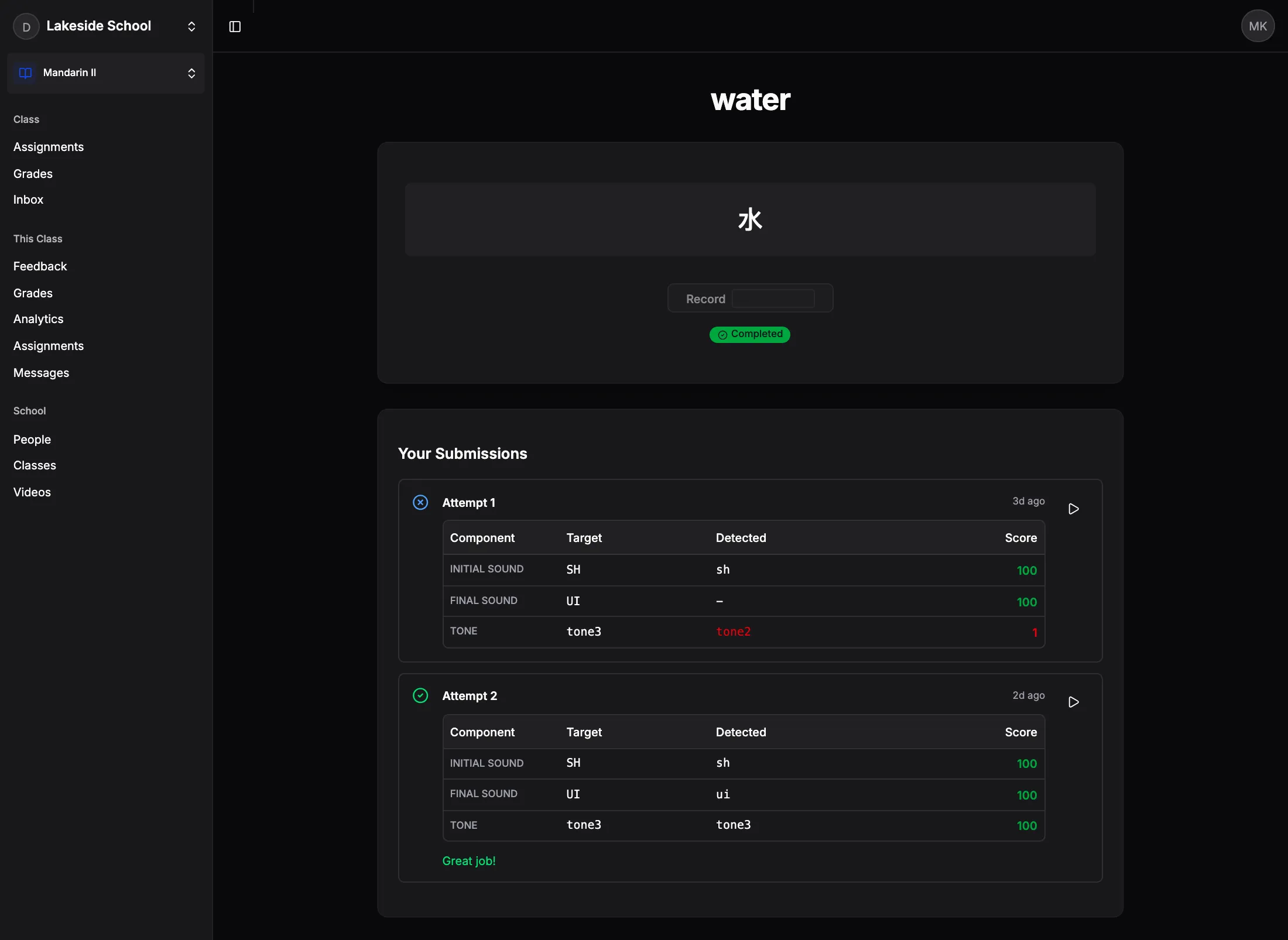The height and width of the screenshot is (940, 1288).
Task: Click the 'Your Submissions' heading
Action: 463,454
